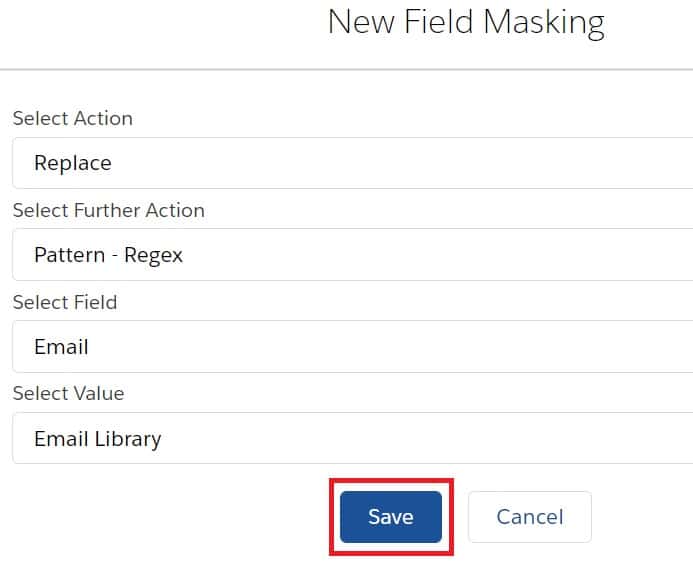Click the 'Email Library' value text
This screenshot has width=693, height=564.
(97, 438)
